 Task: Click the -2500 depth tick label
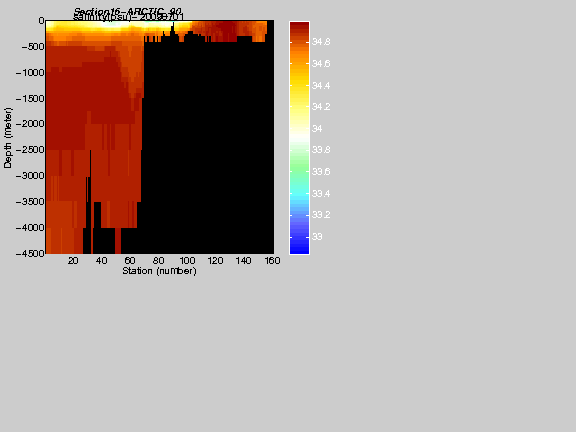[30, 150]
